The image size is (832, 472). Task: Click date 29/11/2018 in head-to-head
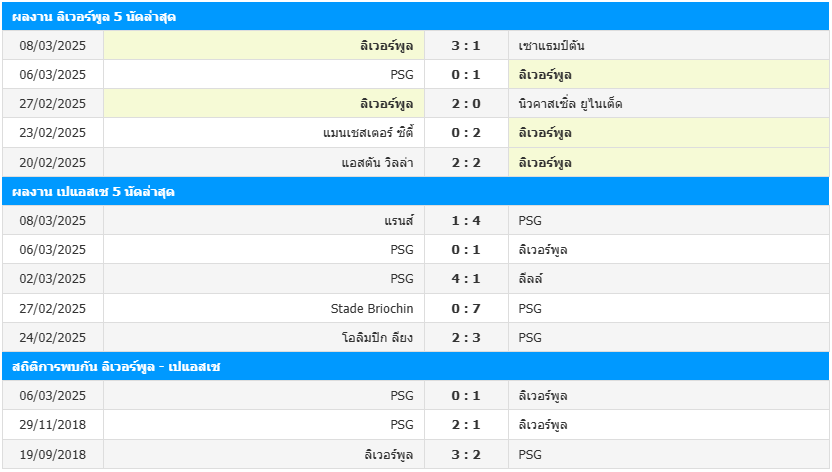[53, 425]
